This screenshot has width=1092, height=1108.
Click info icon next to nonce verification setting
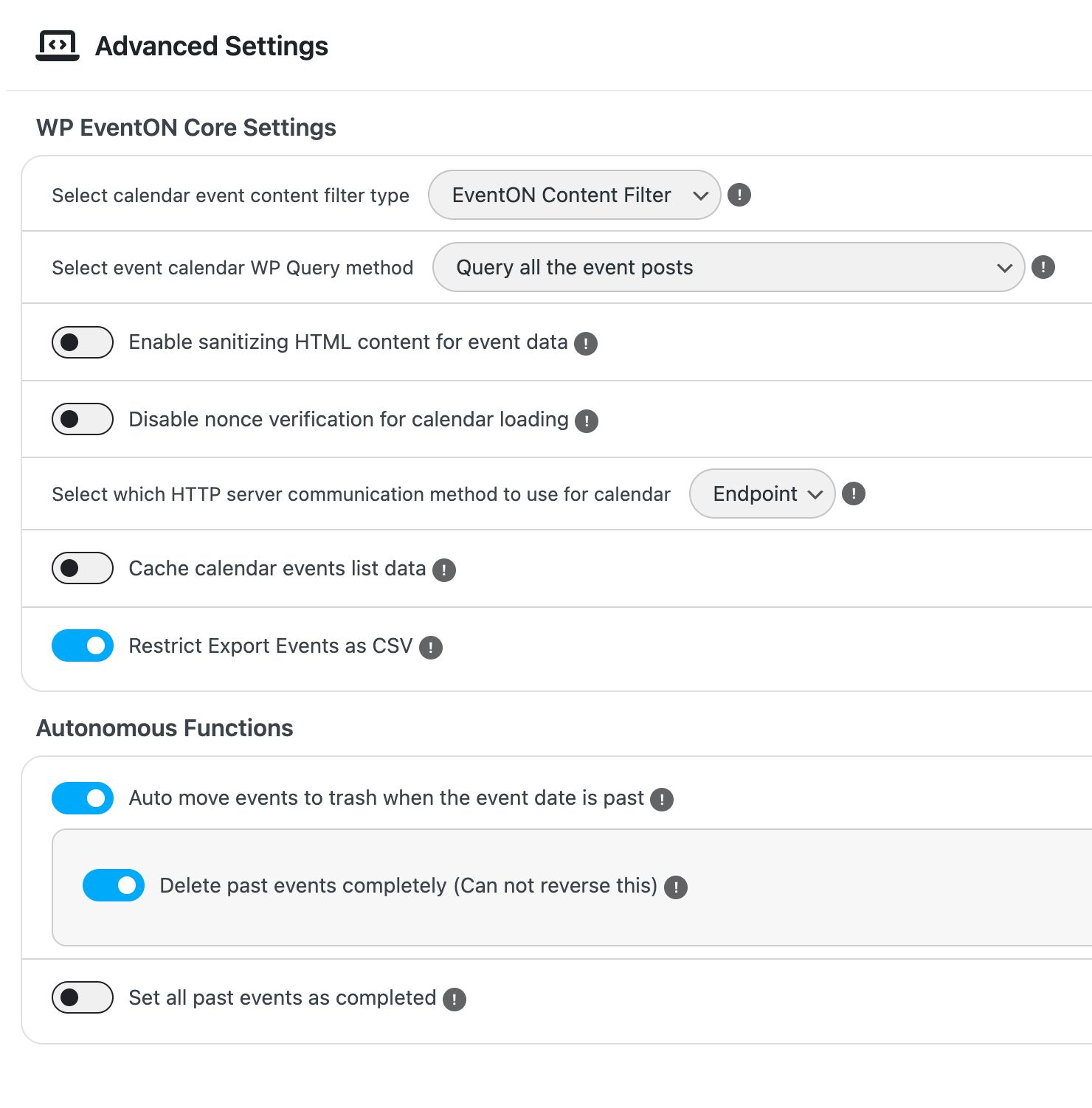587,421
